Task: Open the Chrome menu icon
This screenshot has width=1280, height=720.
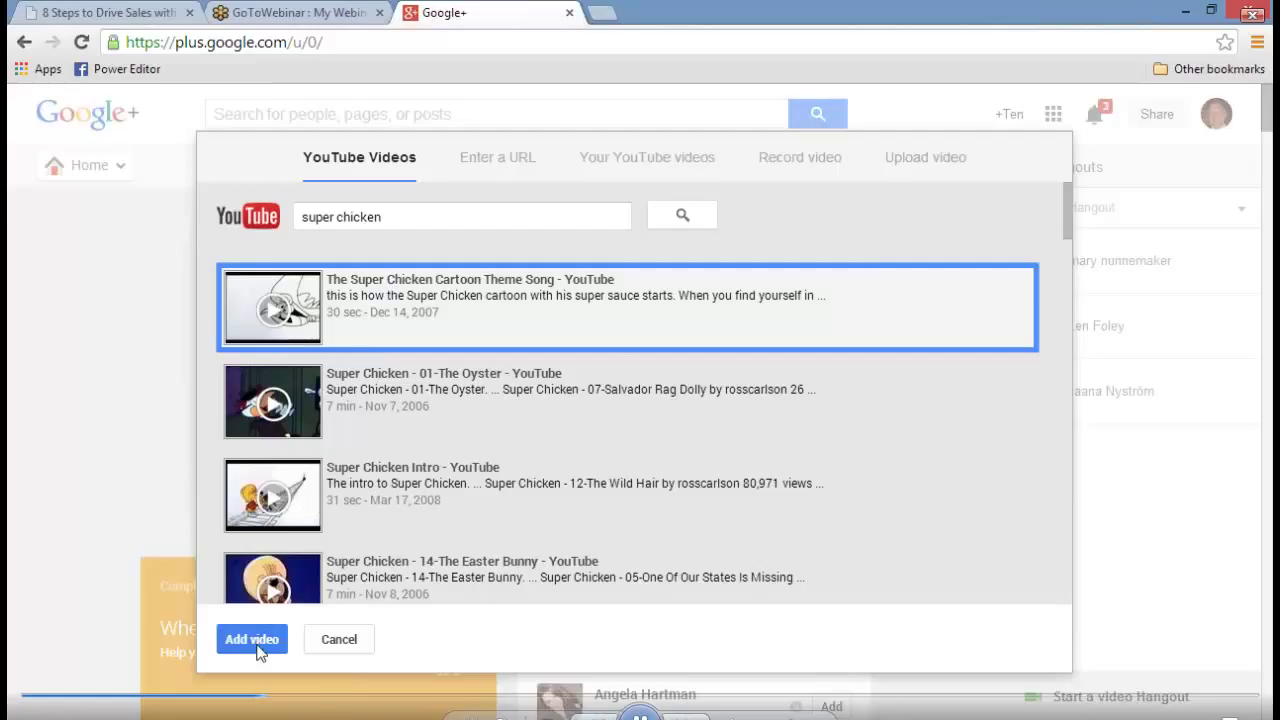Action: (x=1258, y=42)
